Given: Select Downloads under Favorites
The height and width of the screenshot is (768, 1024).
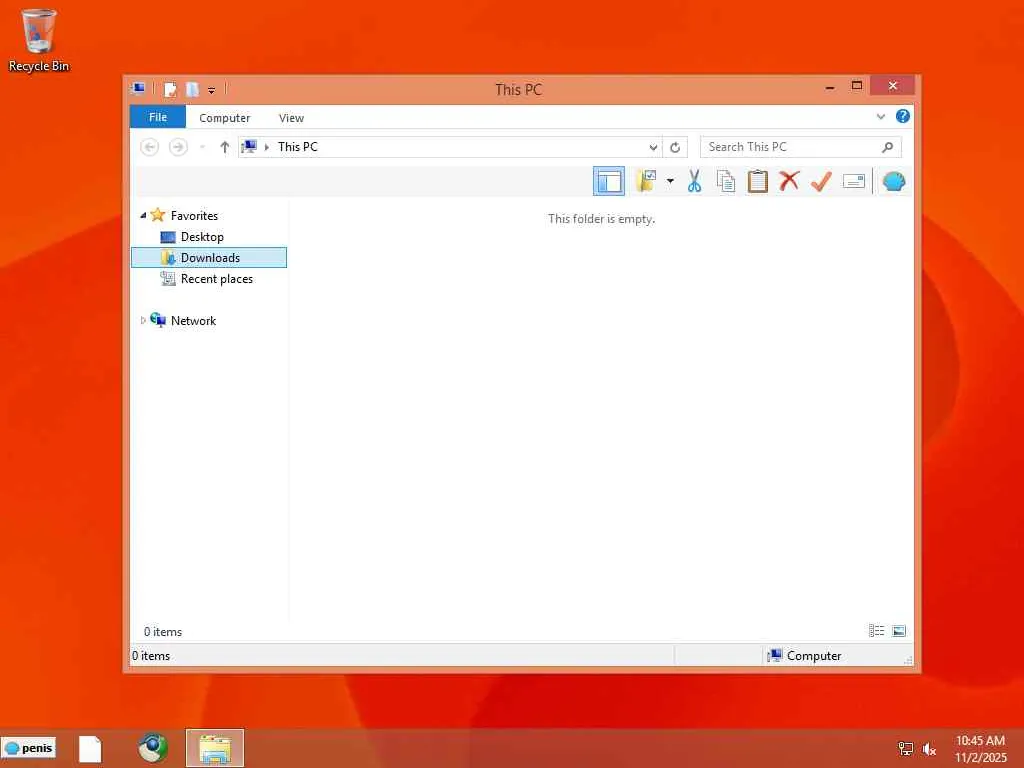Looking at the screenshot, I should (209, 257).
